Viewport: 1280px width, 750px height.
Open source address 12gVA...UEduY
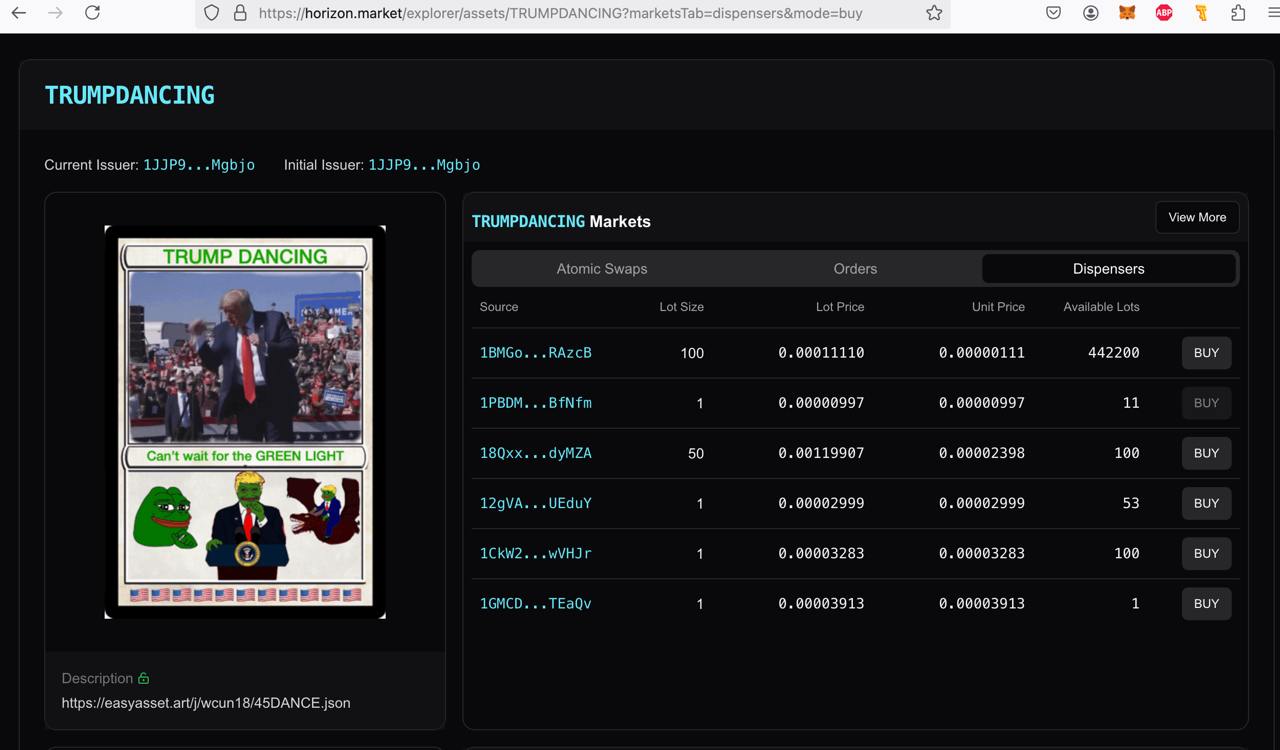(536, 503)
